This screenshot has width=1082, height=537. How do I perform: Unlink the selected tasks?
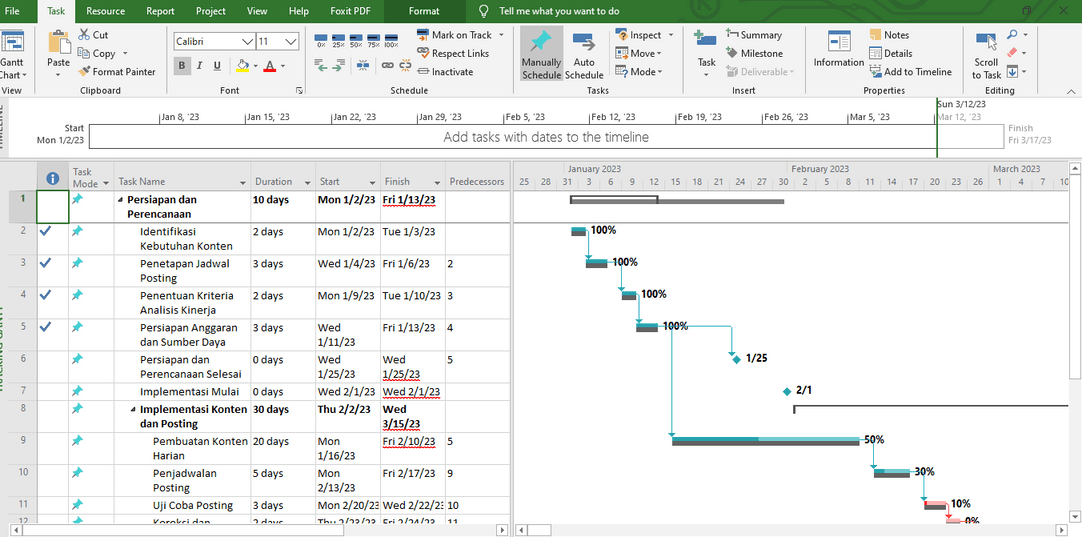pos(405,66)
